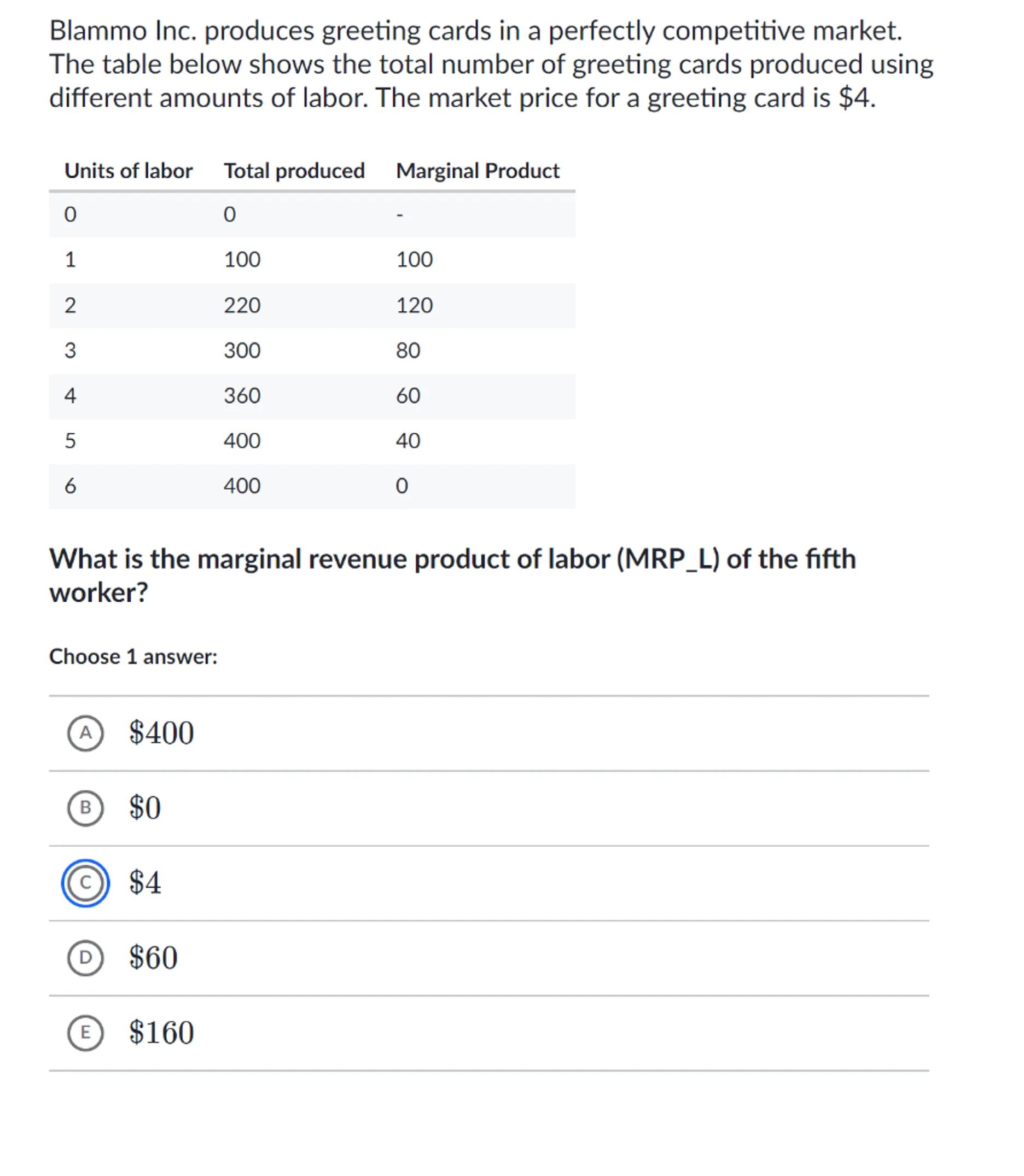Click the $160 answer text

tap(161, 1033)
